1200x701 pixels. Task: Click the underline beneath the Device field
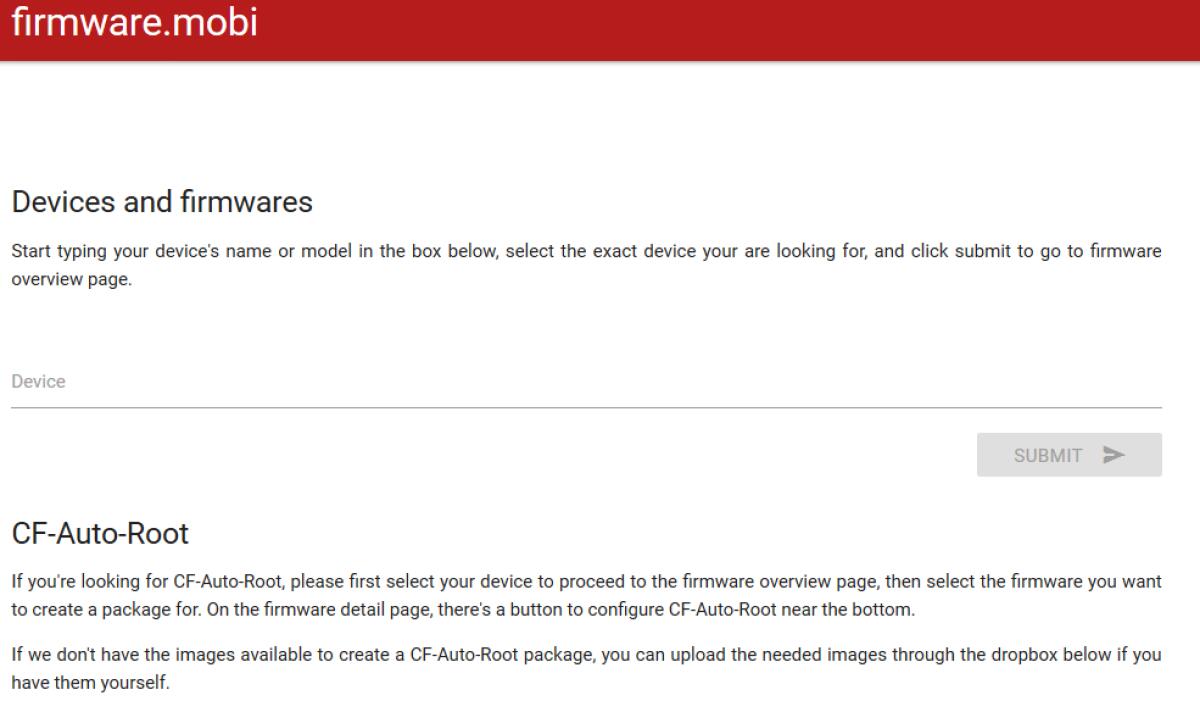click(x=586, y=407)
